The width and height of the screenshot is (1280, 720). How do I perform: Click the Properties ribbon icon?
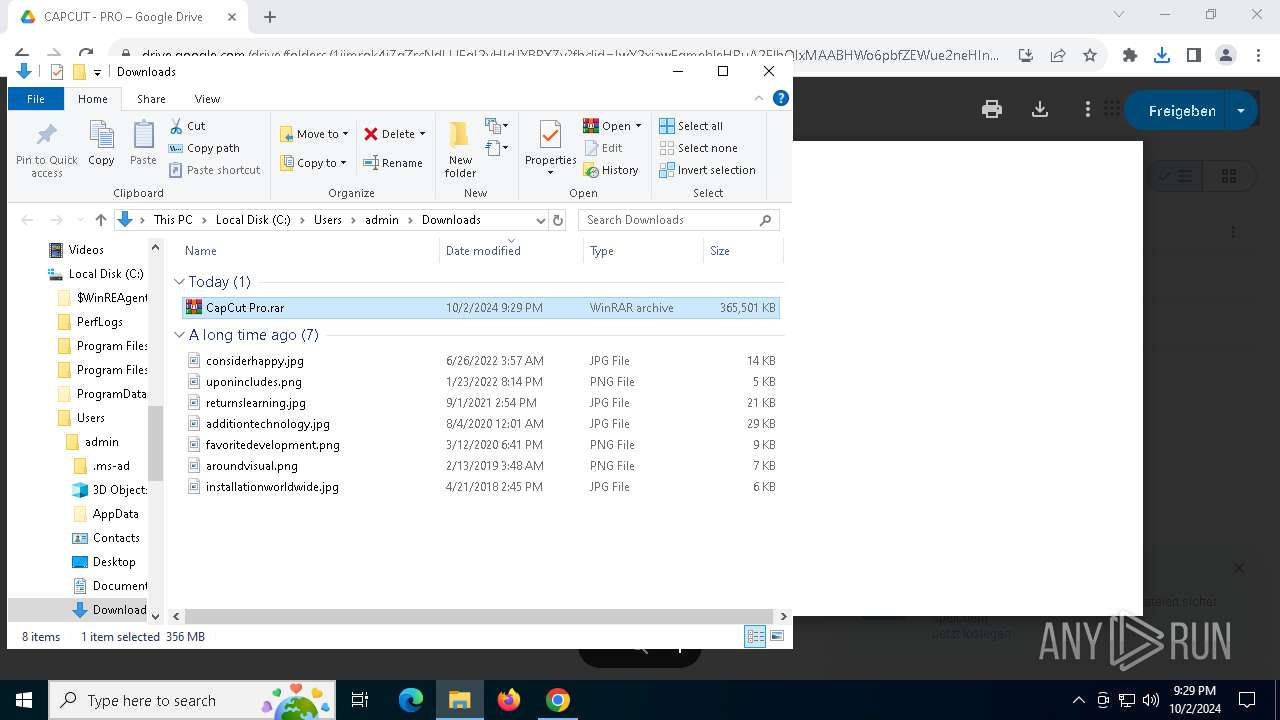coord(550,134)
